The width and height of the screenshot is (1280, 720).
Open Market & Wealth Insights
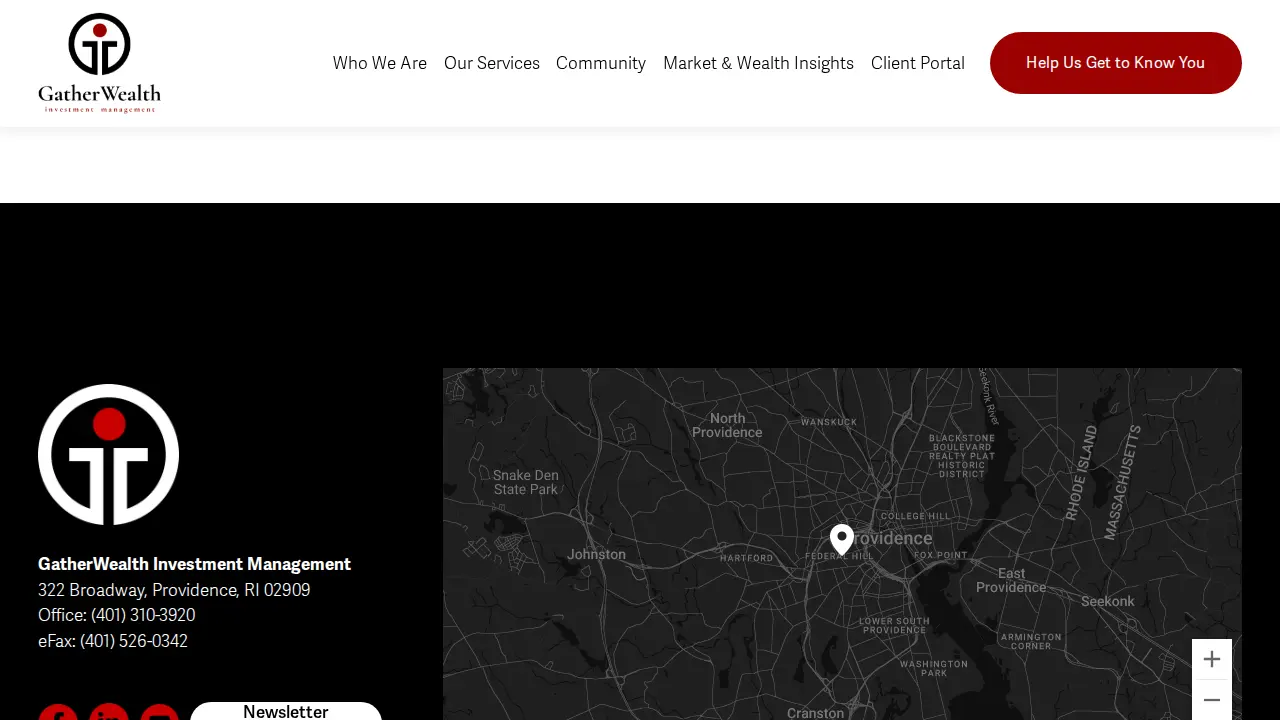pos(758,63)
